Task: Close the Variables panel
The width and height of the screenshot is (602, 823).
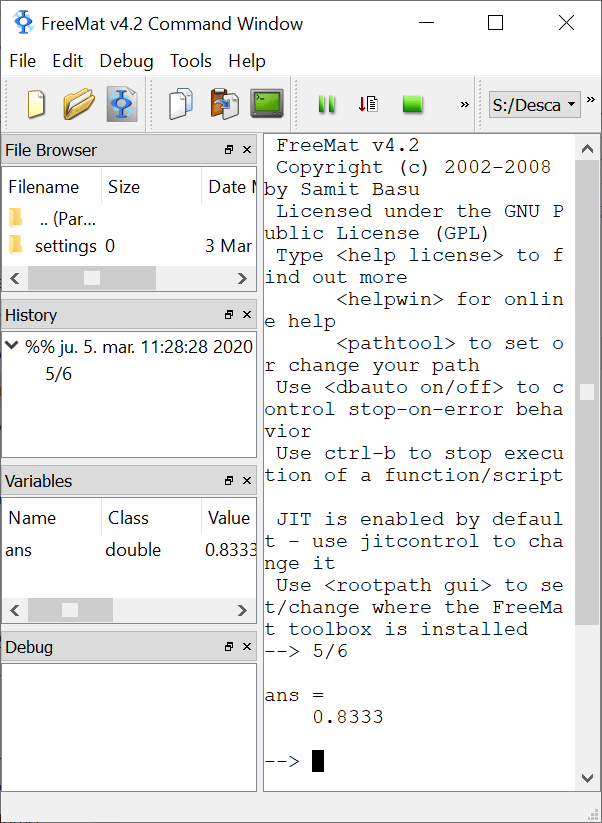Action: [246, 481]
